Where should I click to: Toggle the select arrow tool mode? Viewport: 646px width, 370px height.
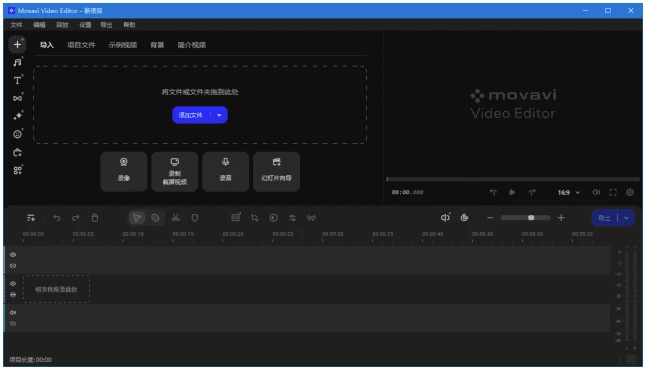click(137, 218)
